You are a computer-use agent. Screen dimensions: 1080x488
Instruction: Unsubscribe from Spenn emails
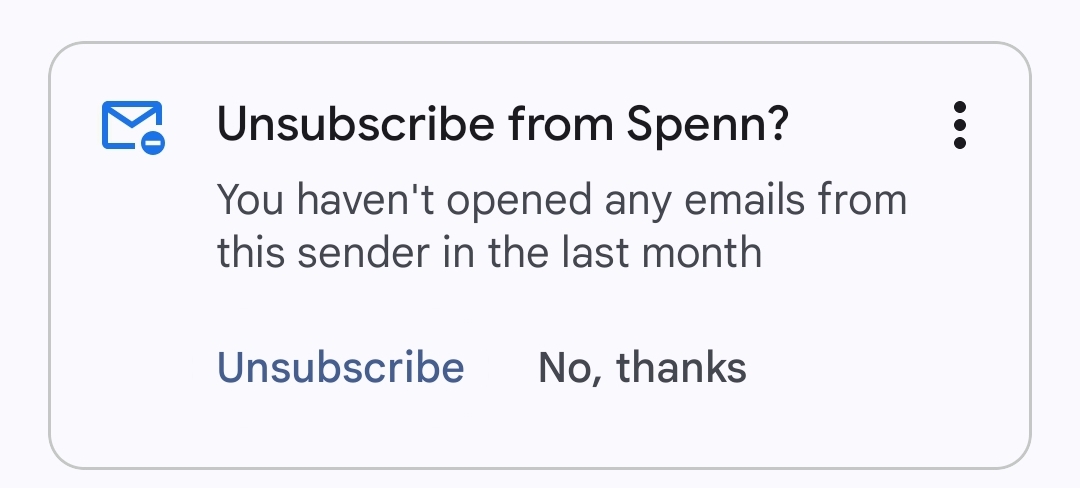[341, 368]
